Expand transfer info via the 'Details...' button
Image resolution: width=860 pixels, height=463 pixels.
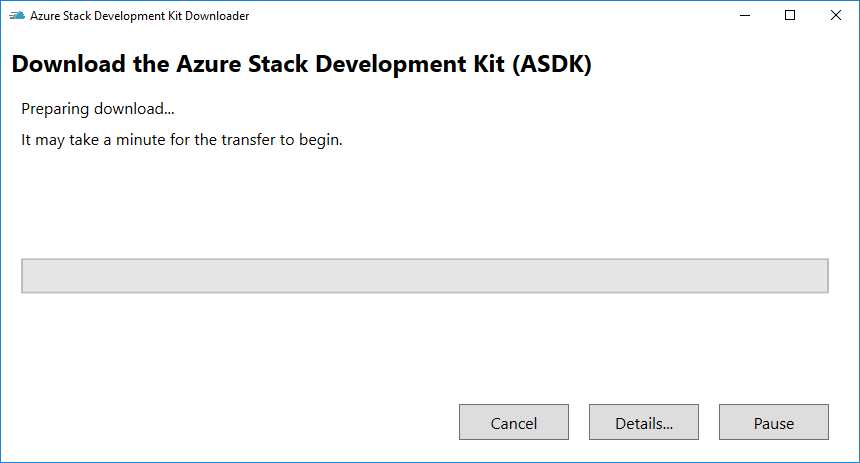pyautogui.click(x=643, y=422)
